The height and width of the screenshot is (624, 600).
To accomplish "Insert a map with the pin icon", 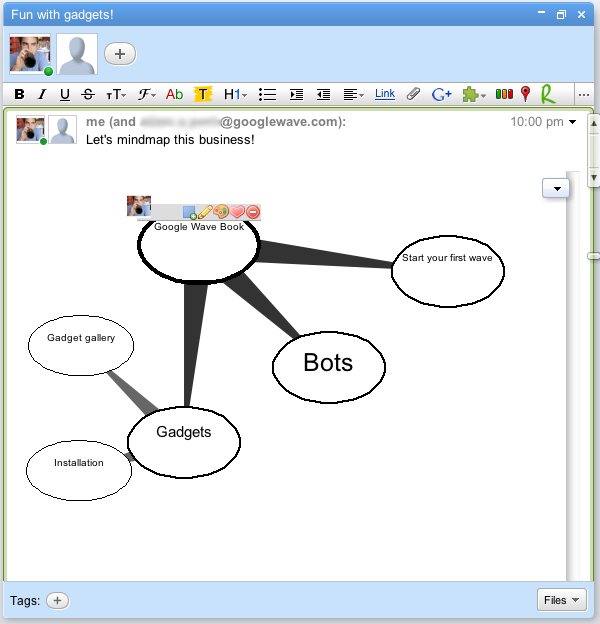I will click(526, 94).
